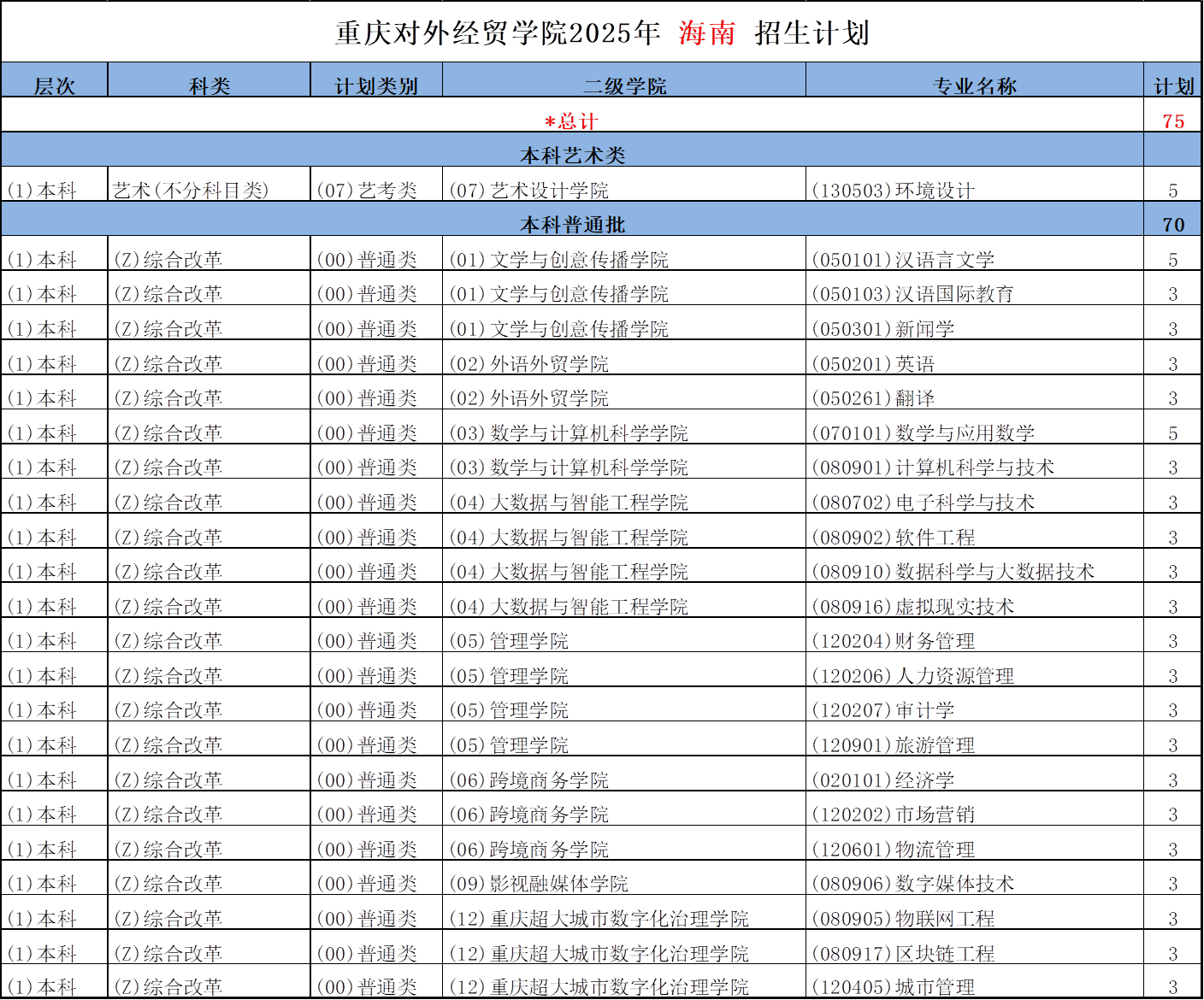The width and height of the screenshot is (1204, 1000).
Task: Select the (120206)人力资源管理 major cell
Action: point(912,676)
